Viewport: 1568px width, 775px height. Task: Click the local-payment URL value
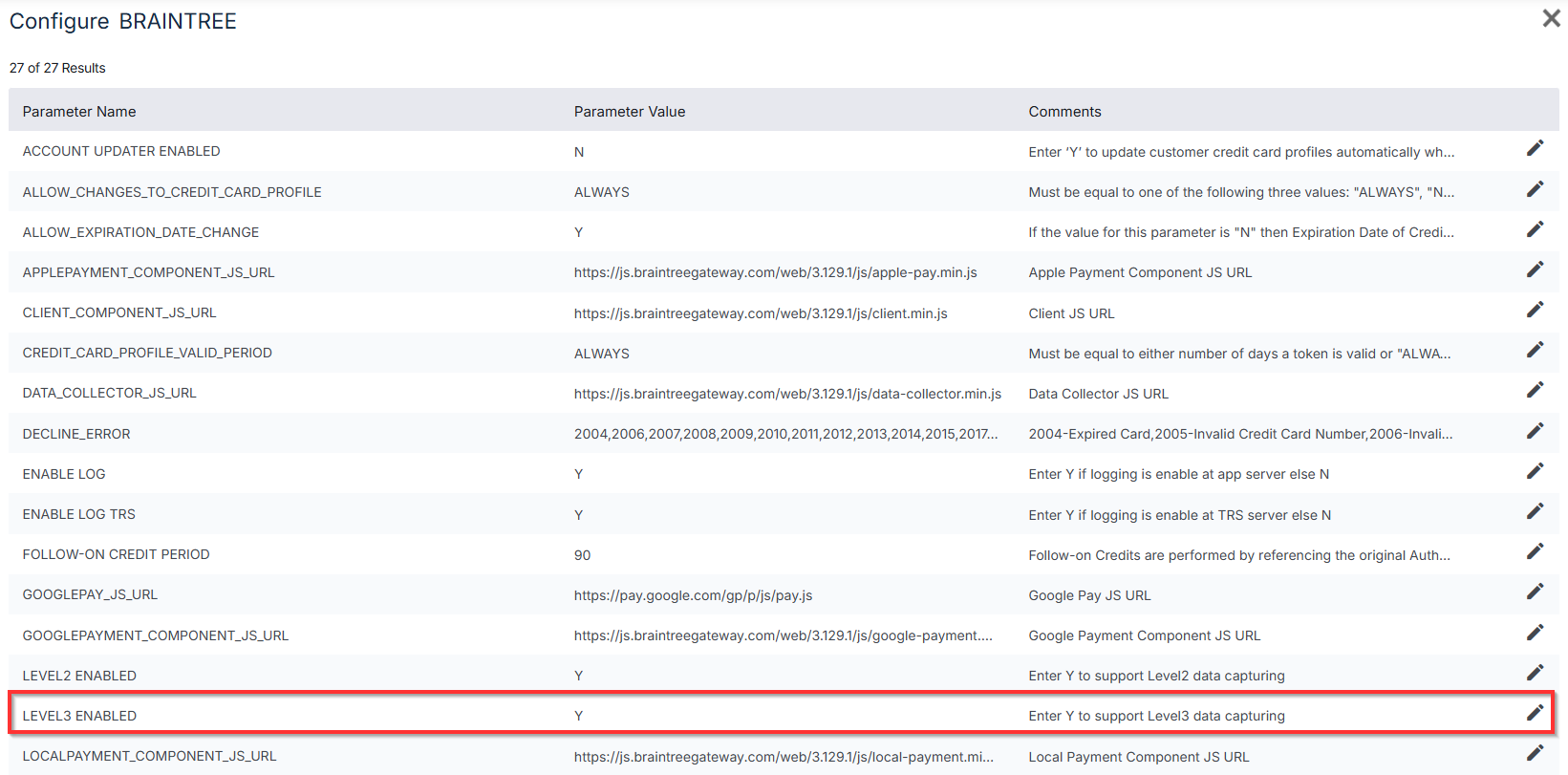[784, 757]
